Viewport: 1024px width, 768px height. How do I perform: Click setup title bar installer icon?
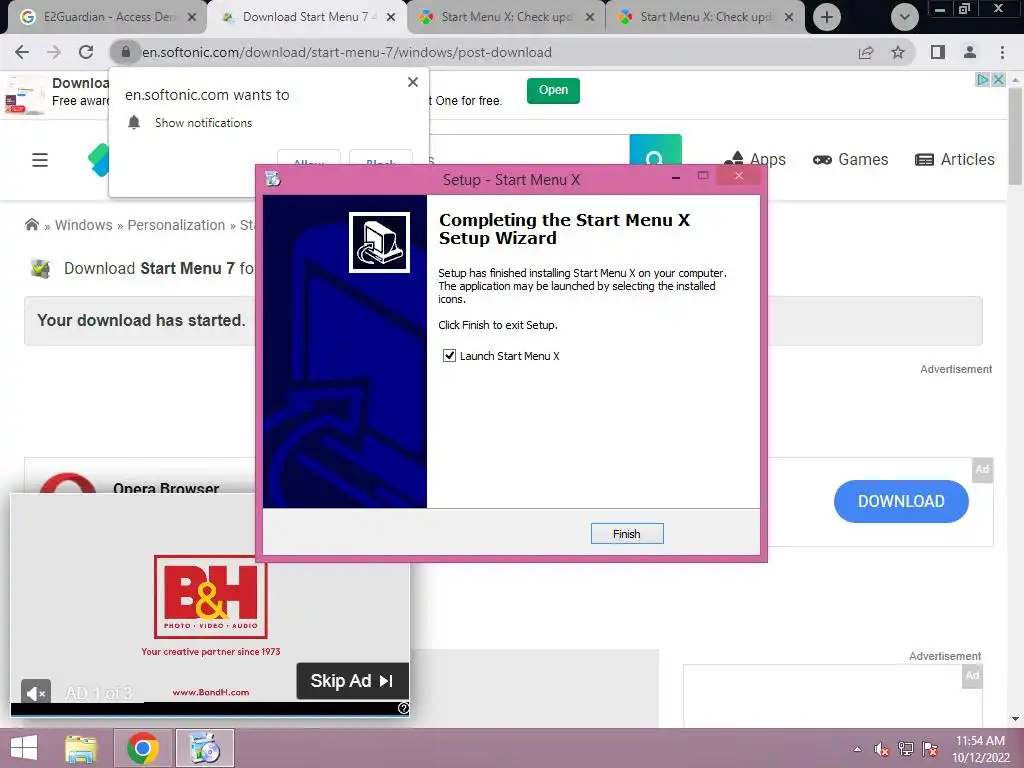[x=273, y=179]
